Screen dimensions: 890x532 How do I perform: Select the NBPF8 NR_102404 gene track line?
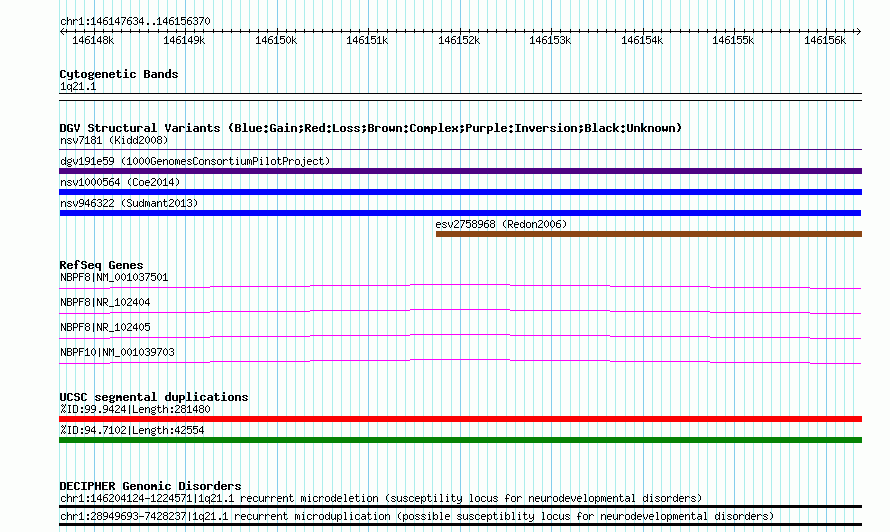pos(460,311)
